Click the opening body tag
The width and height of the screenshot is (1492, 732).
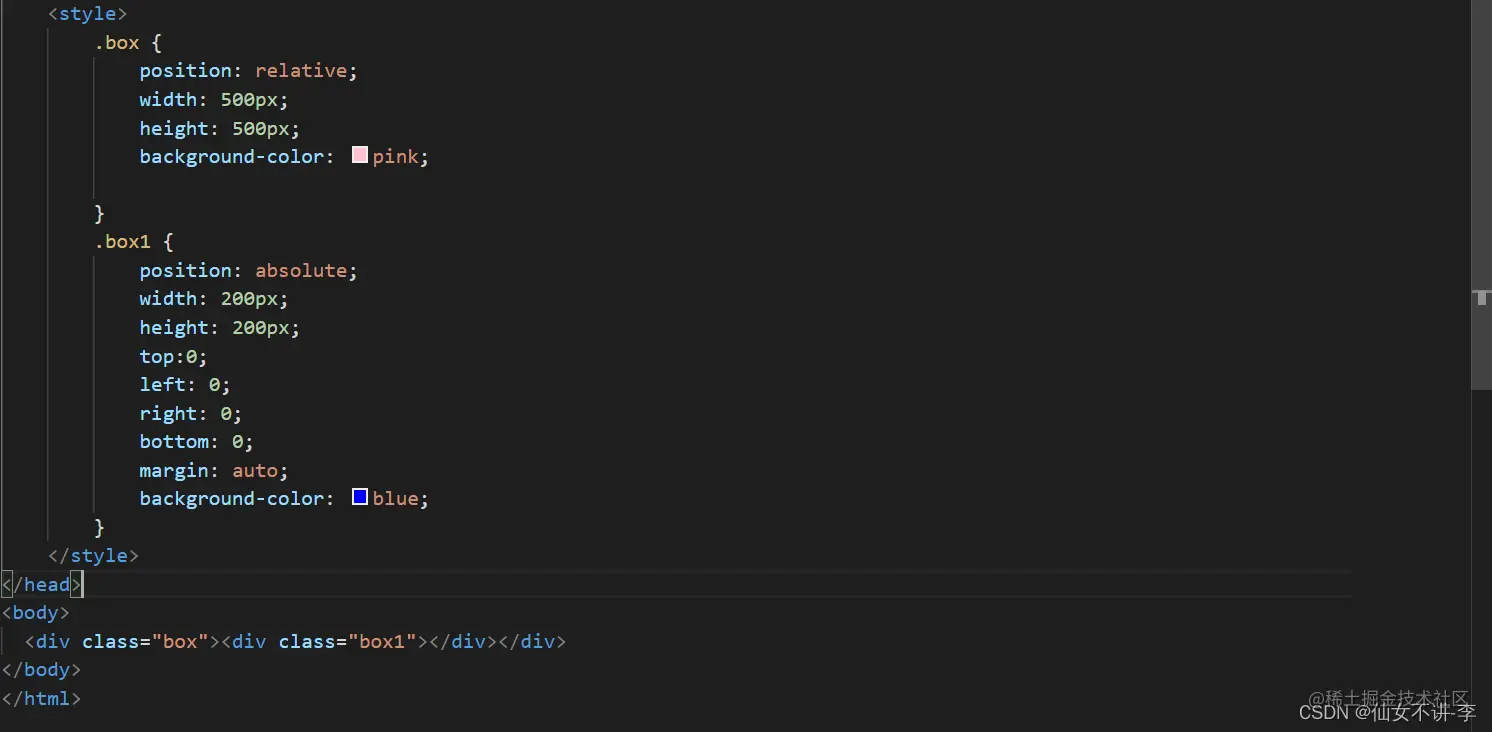click(36, 612)
